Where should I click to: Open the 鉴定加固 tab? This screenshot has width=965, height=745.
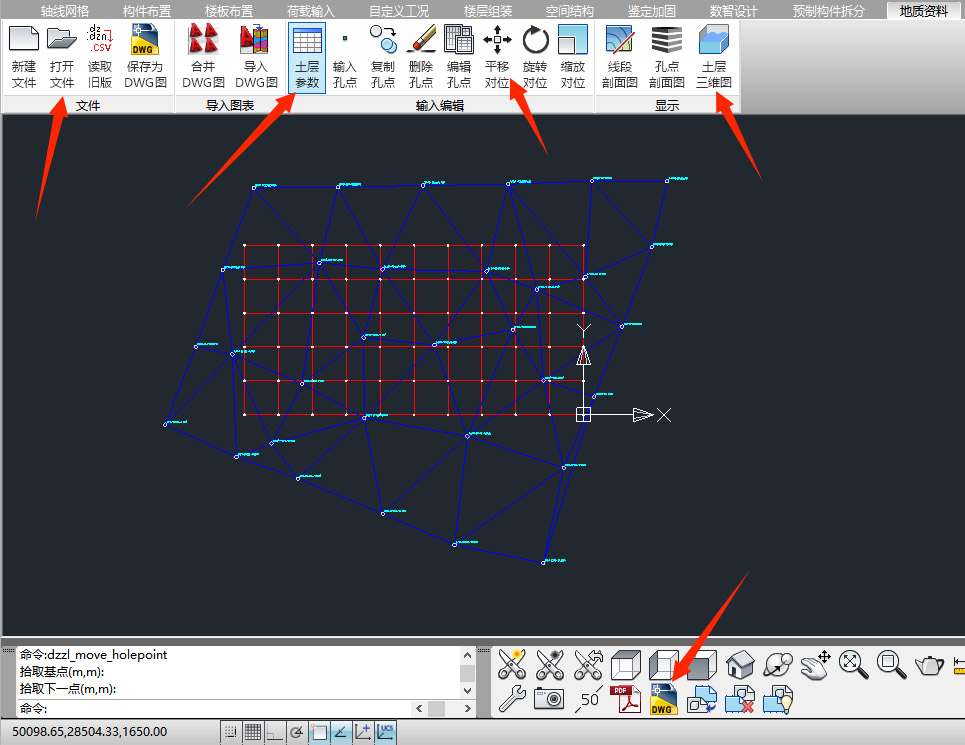point(651,11)
